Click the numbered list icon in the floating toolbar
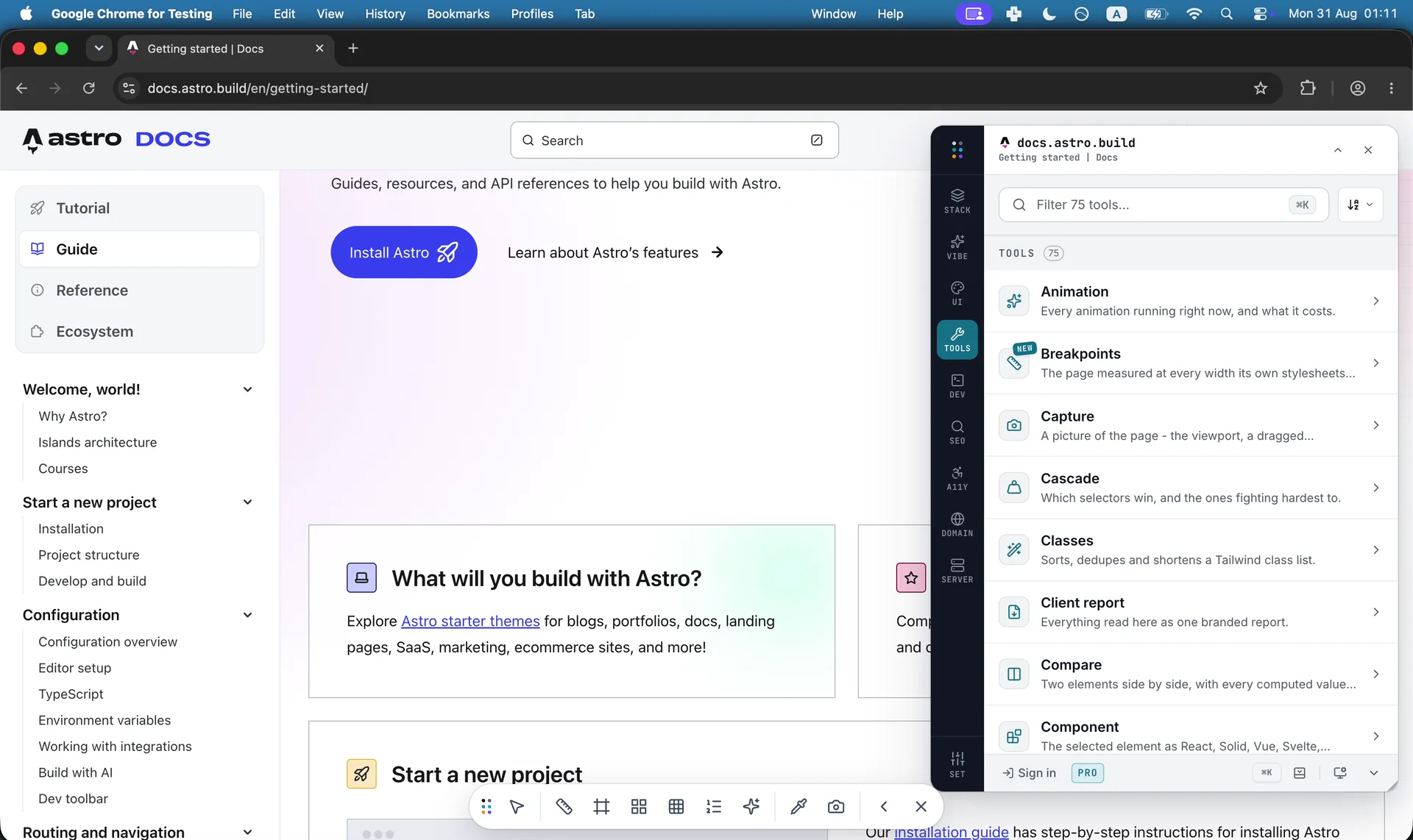Image resolution: width=1413 pixels, height=840 pixels. click(714, 807)
